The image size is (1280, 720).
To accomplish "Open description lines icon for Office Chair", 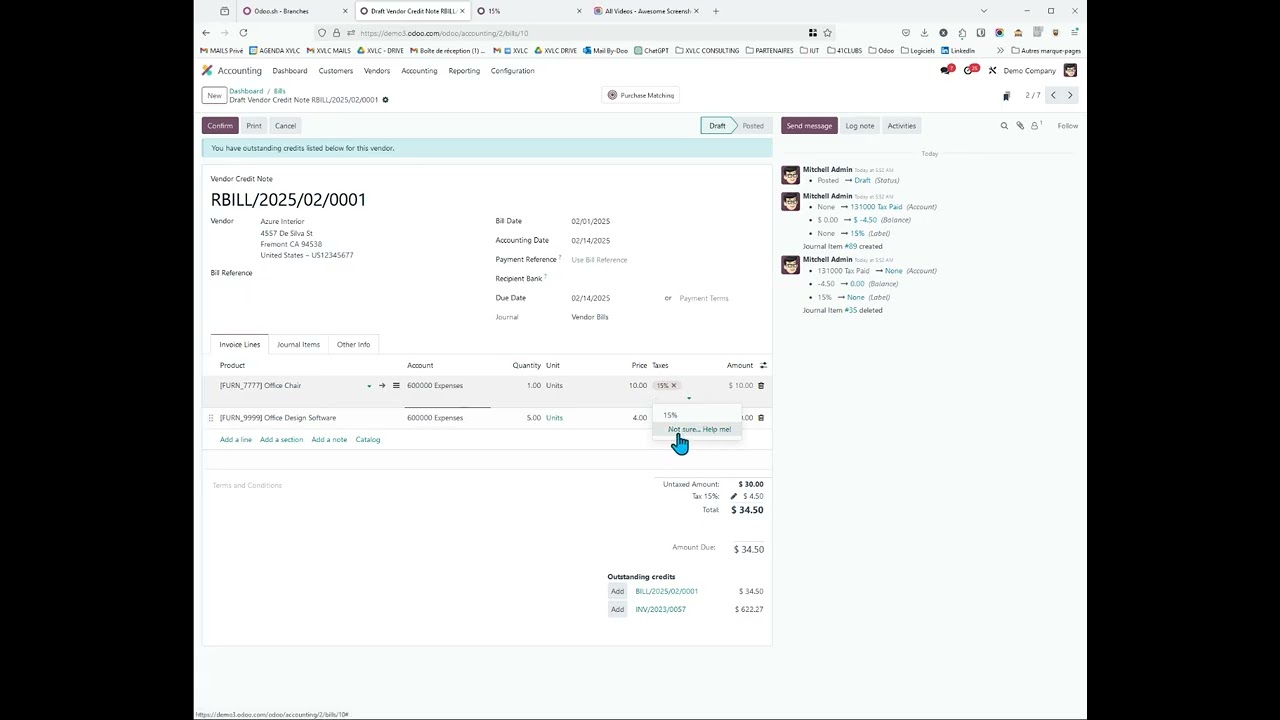I will tap(396, 386).
